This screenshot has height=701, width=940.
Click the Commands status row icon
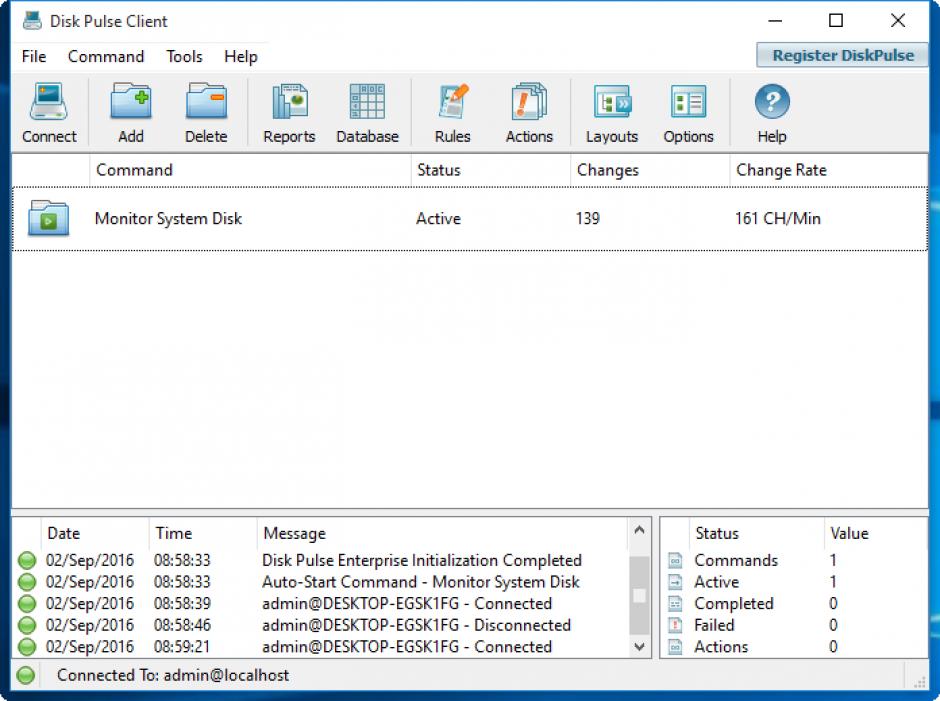pos(676,561)
